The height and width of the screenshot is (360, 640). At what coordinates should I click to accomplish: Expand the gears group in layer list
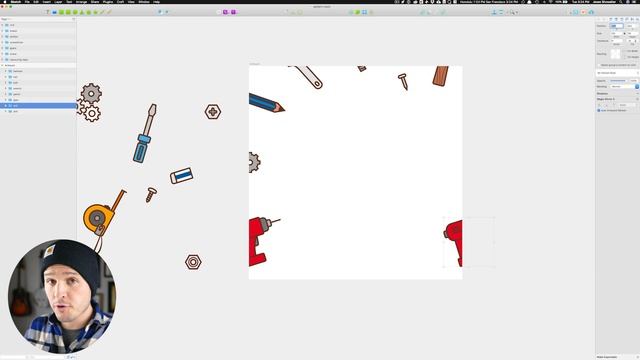coord(2,48)
